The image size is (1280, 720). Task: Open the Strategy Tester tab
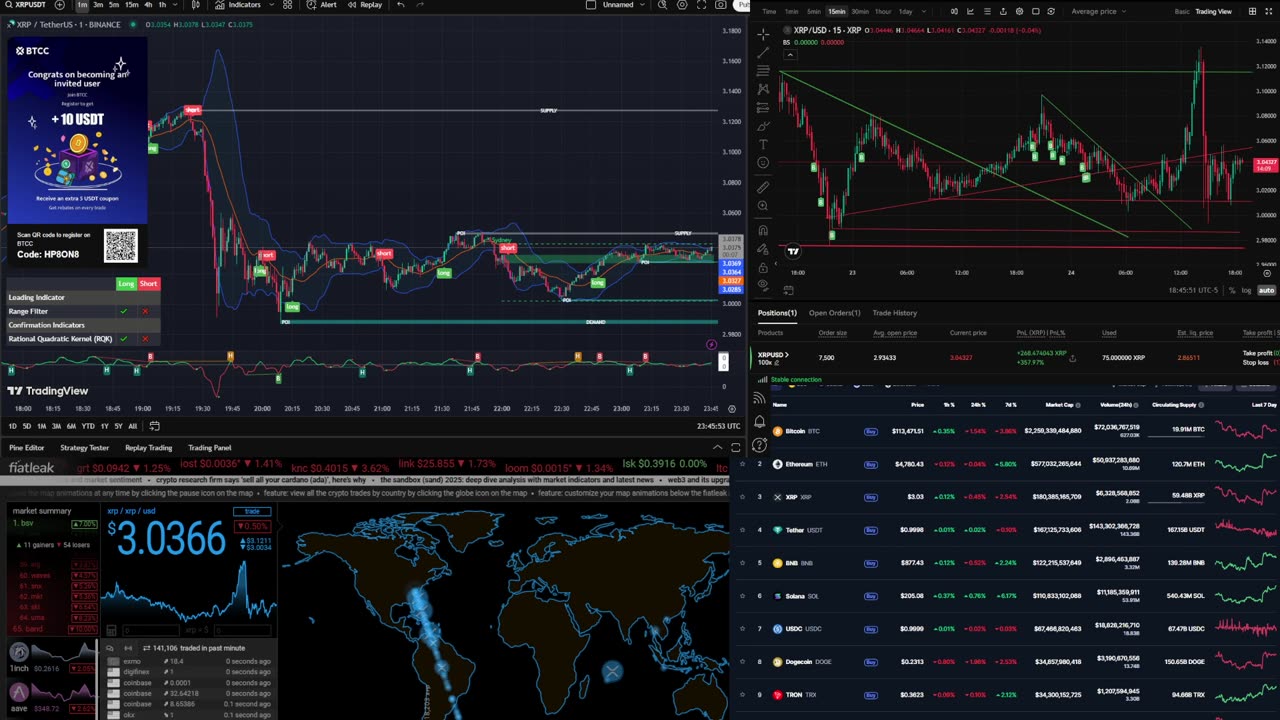click(85, 448)
